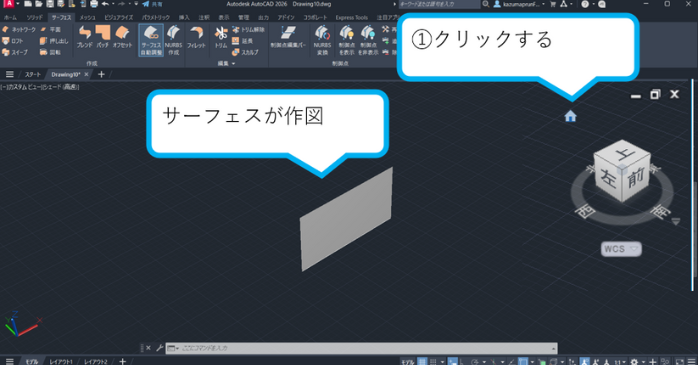Select the Extrude (押し出し) surface tool

(54, 41)
